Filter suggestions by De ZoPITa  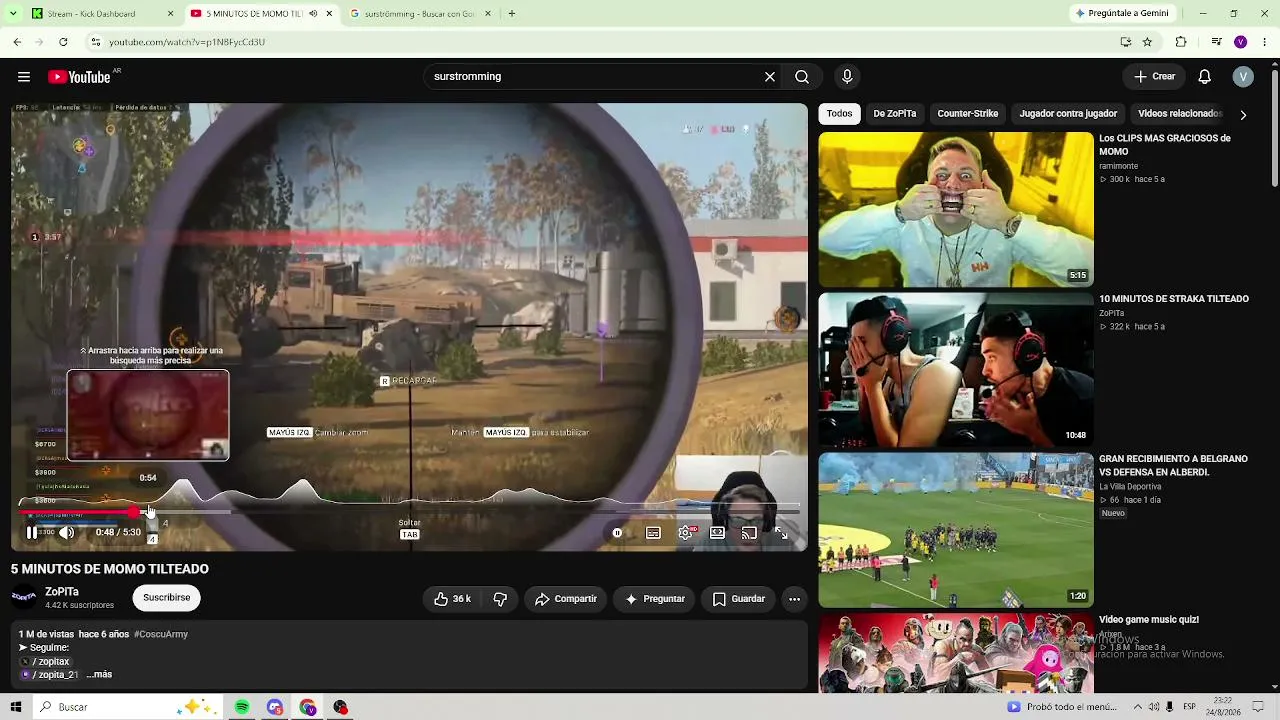(x=895, y=114)
